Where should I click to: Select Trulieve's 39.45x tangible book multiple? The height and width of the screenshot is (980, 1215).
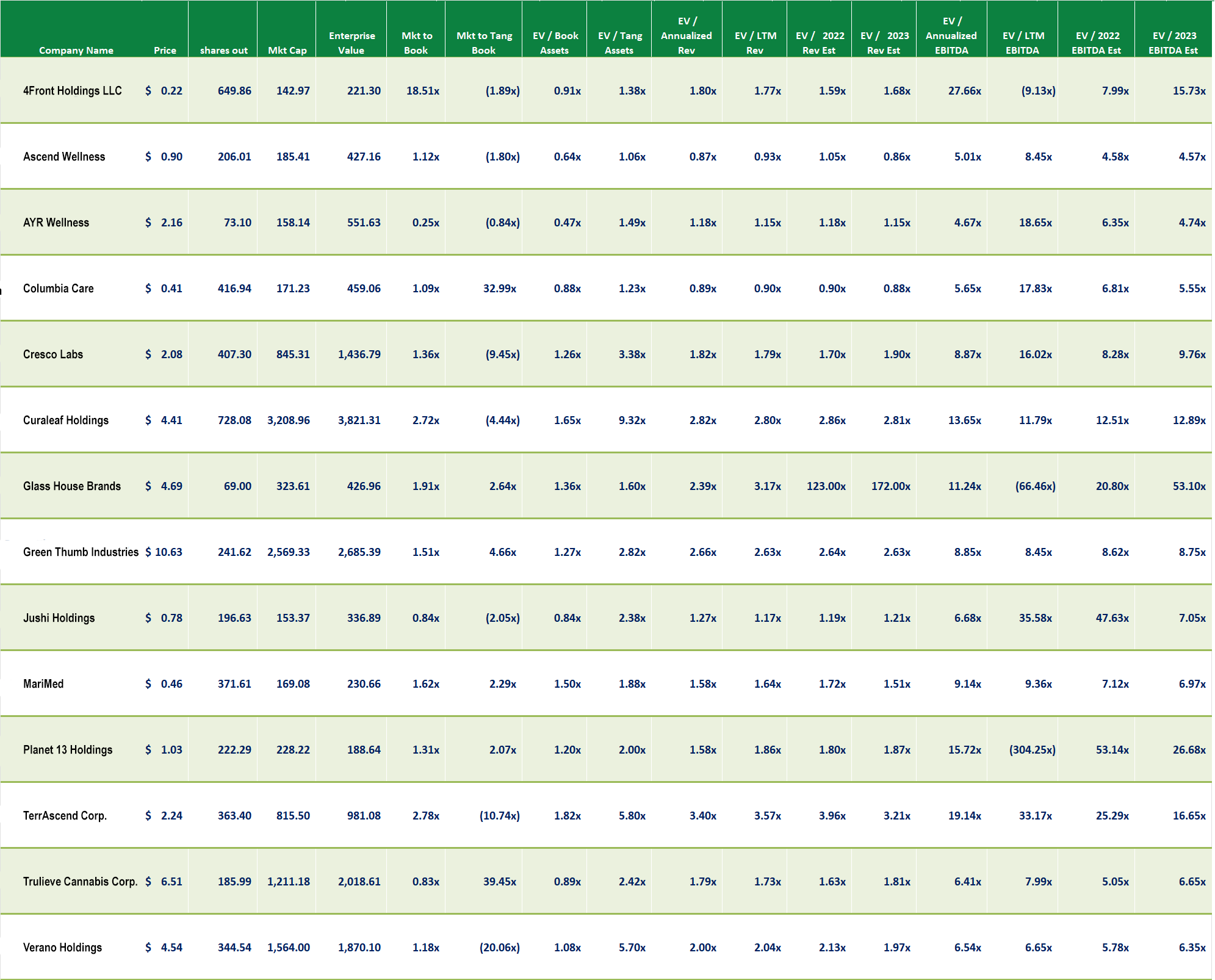pyautogui.click(x=500, y=882)
